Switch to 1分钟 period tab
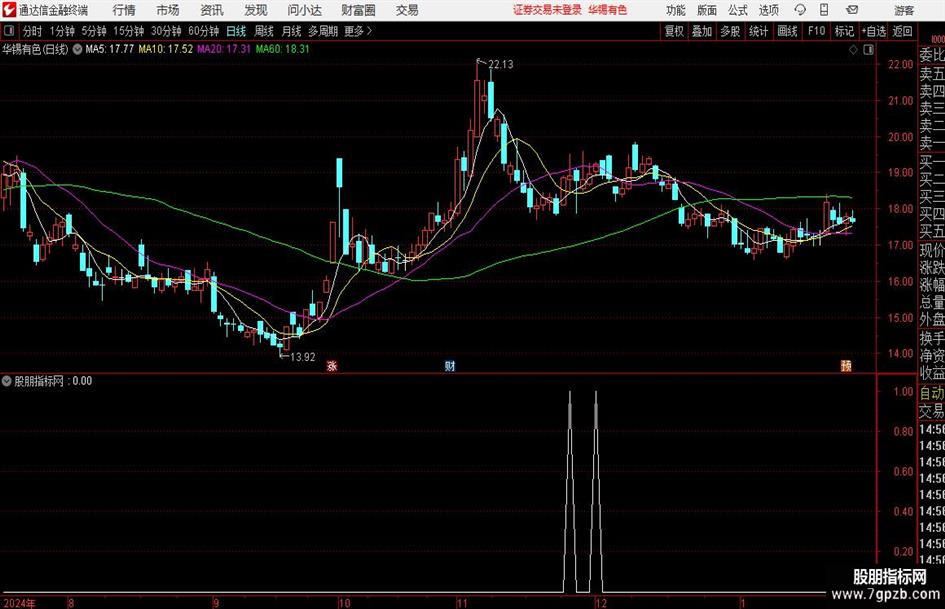 (61, 31)
